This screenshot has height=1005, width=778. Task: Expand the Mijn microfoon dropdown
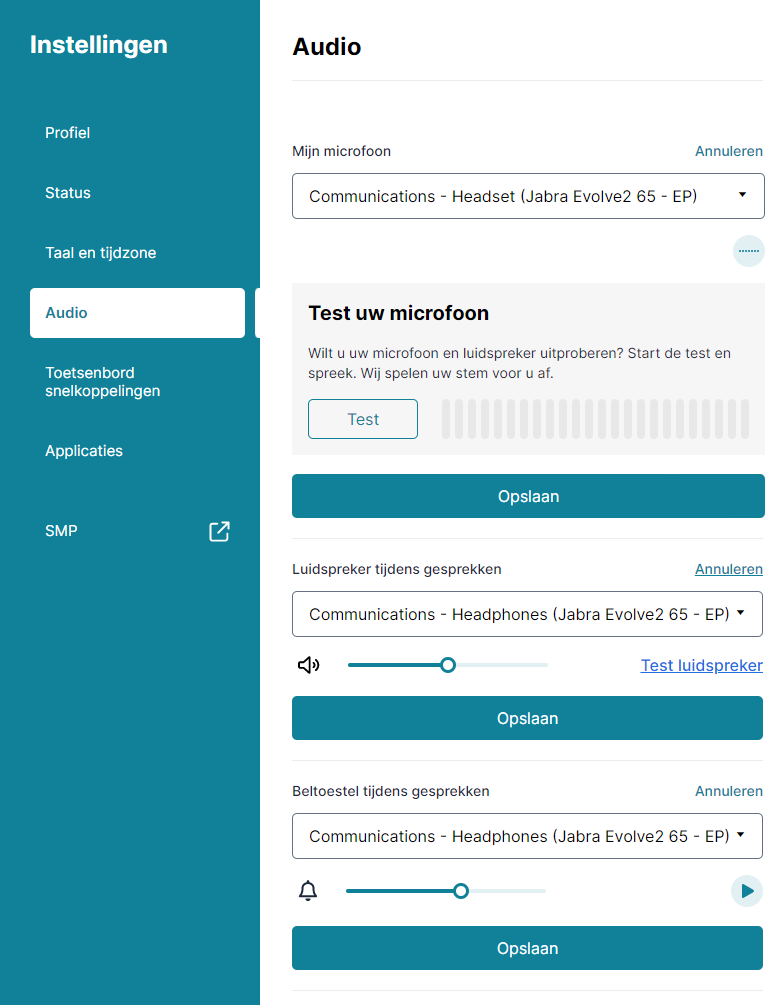(528, 196)
